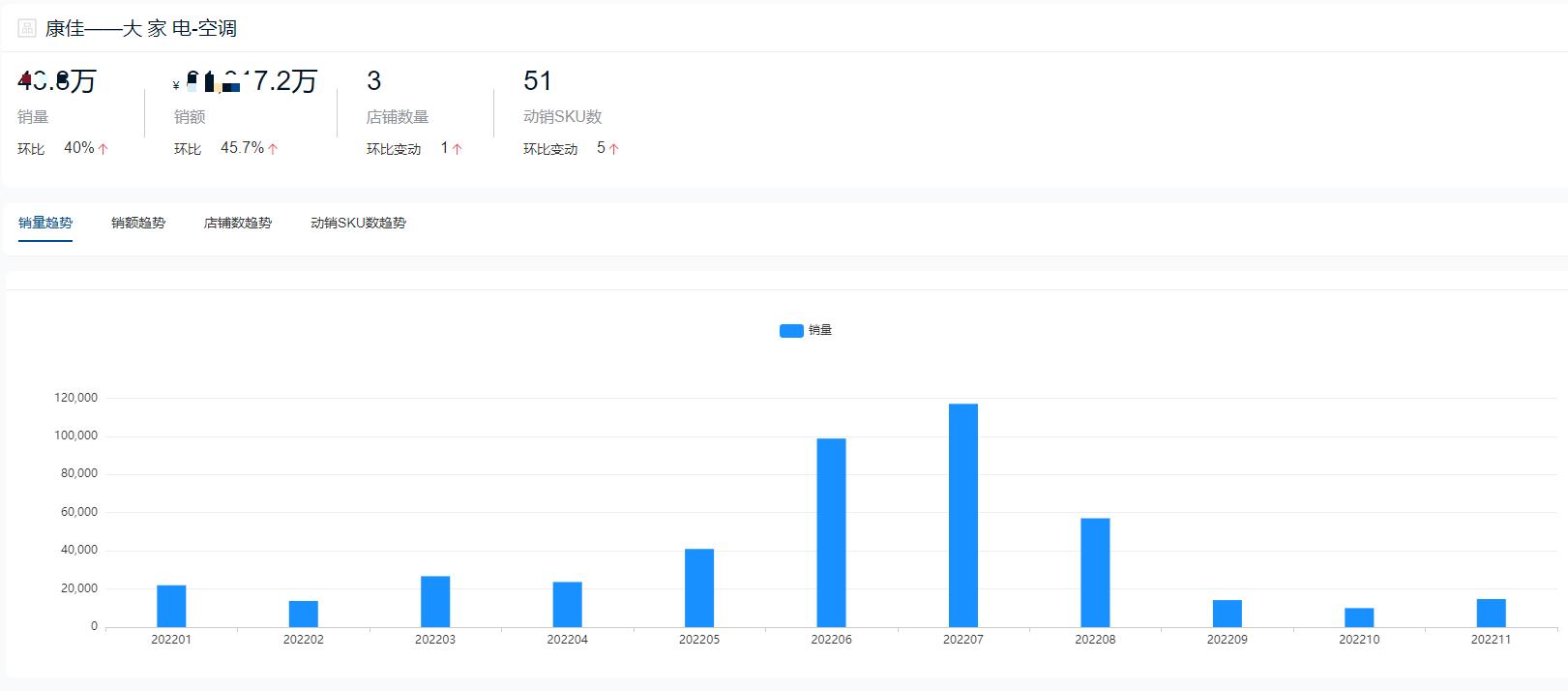The image size is (1568, 691).
Task: Click the 康佳——大家电-空调 title
Action: pos(141,28)
